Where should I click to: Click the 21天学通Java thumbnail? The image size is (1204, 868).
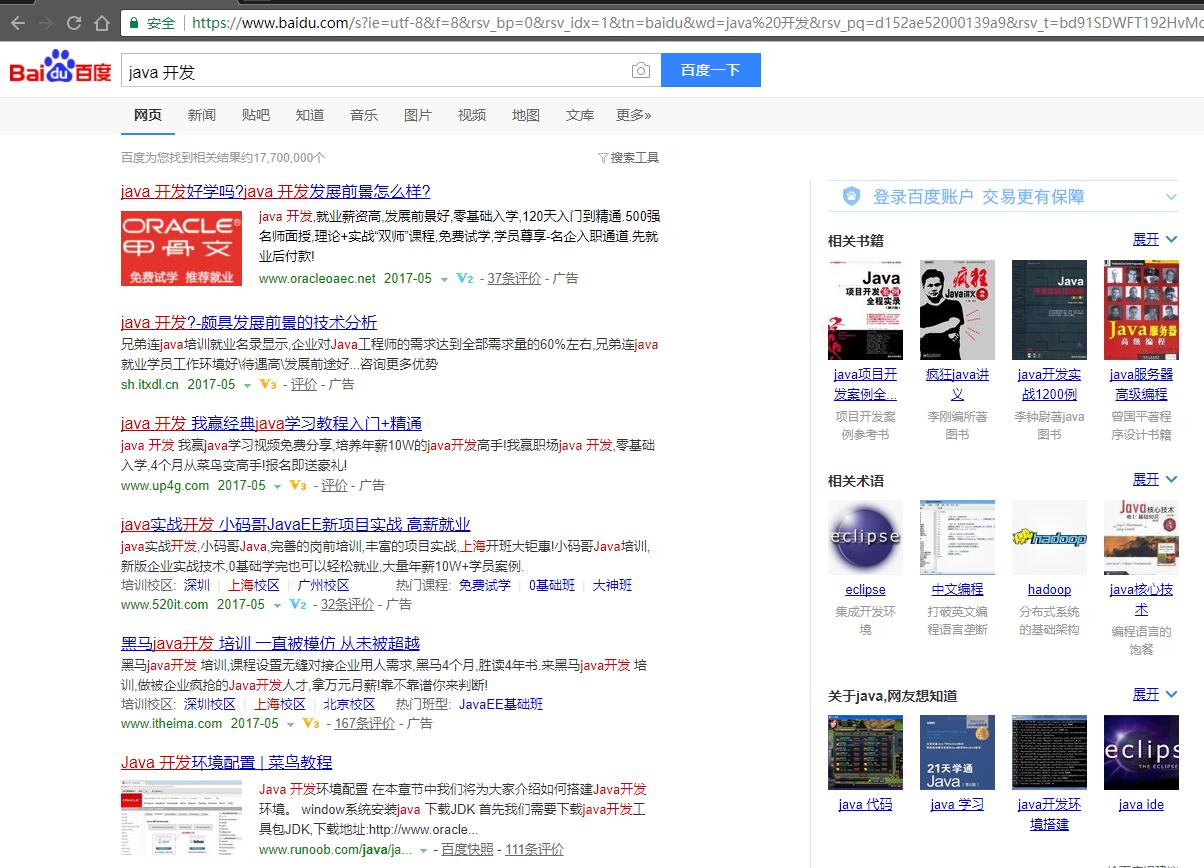[957, 752]
